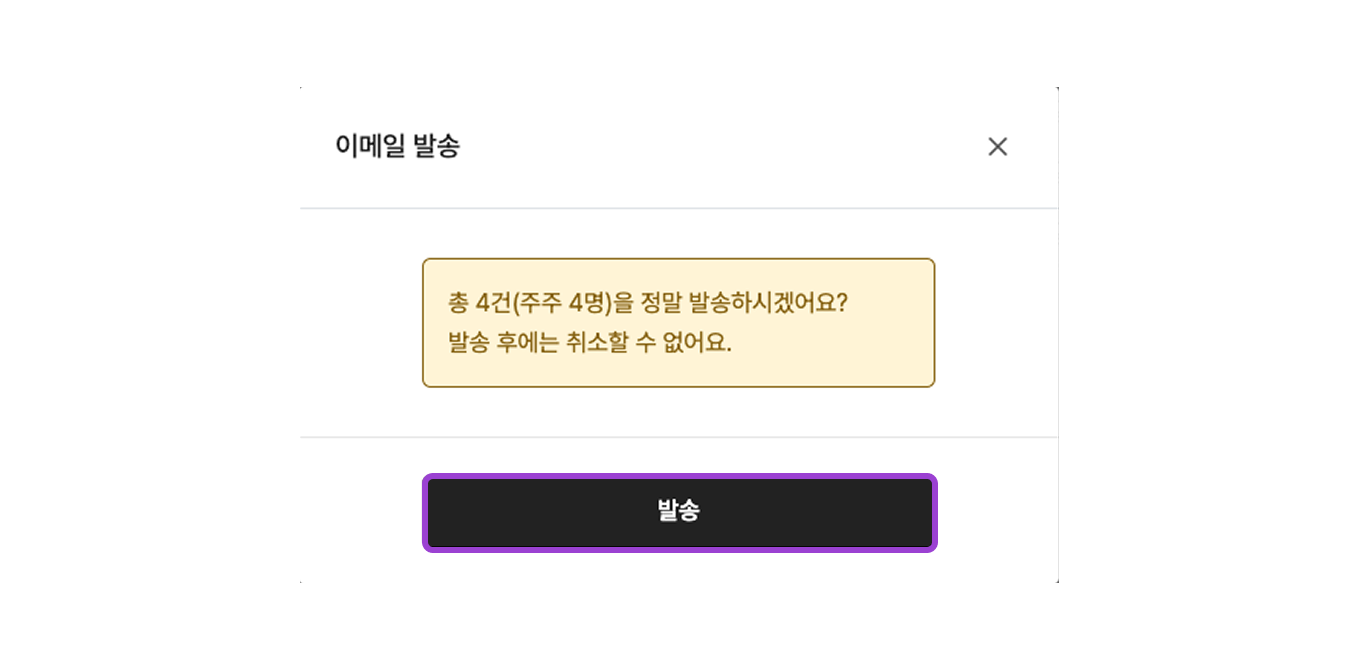This screenshot has height=669, width=1360.
Task: Click the highlighted 발송 action button
Action: 680,512
